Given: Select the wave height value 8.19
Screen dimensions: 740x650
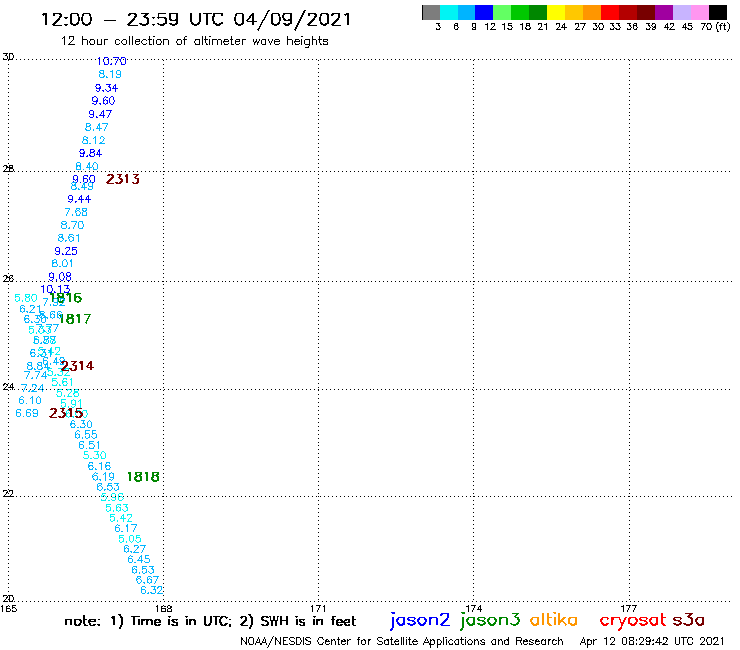Looking at the screenshot, I should tap(110, 74).
